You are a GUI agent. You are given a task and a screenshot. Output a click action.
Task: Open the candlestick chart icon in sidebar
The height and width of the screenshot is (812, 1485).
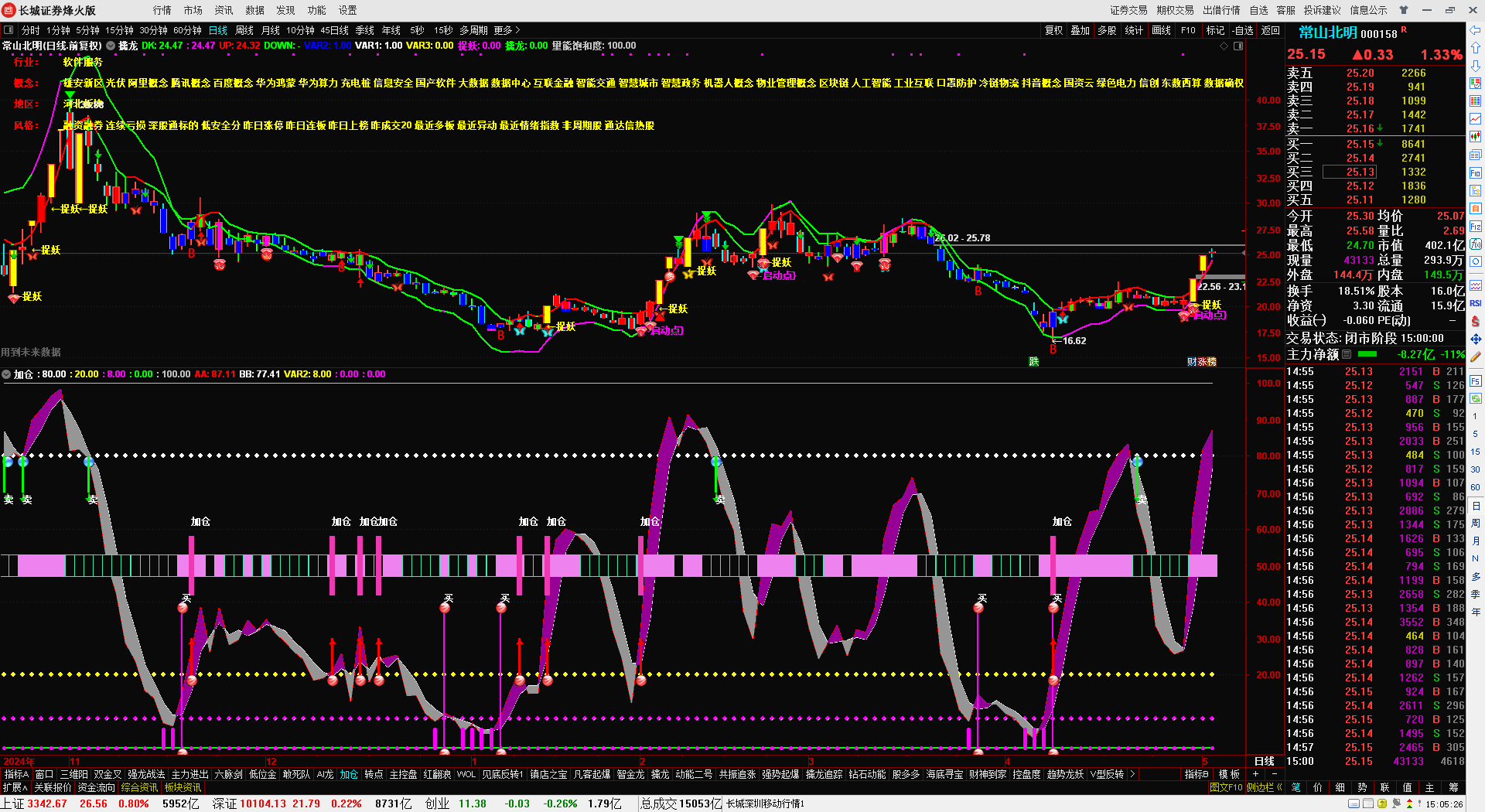1476,136
